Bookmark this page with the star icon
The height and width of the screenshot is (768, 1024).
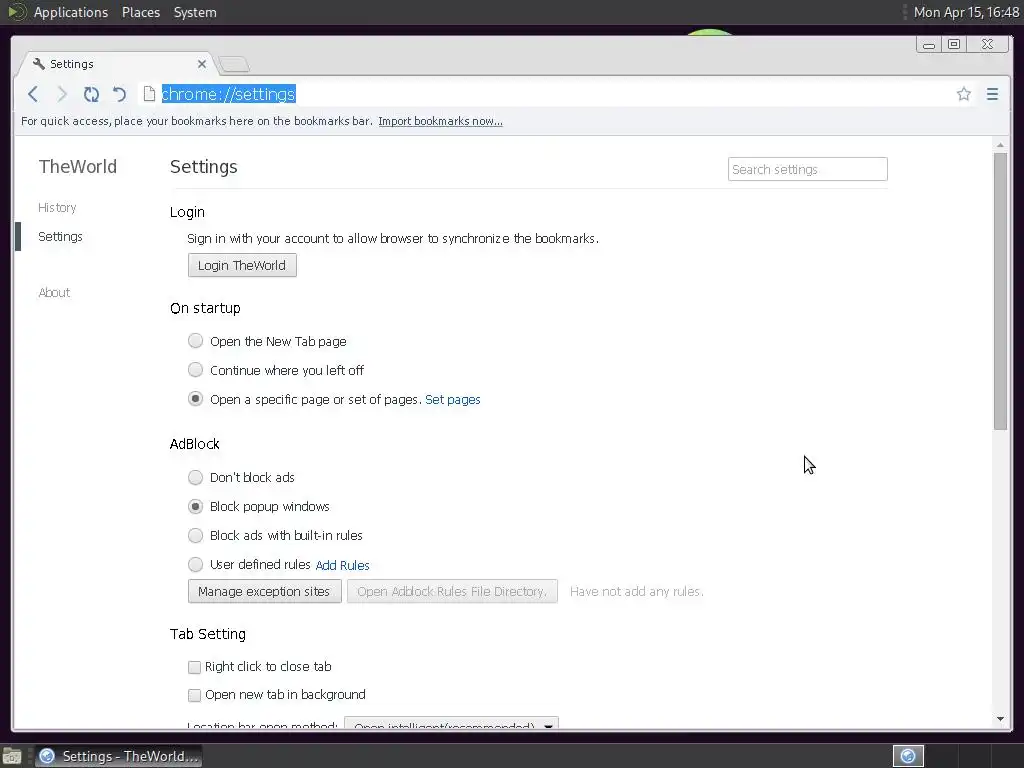tap(963, 94)
